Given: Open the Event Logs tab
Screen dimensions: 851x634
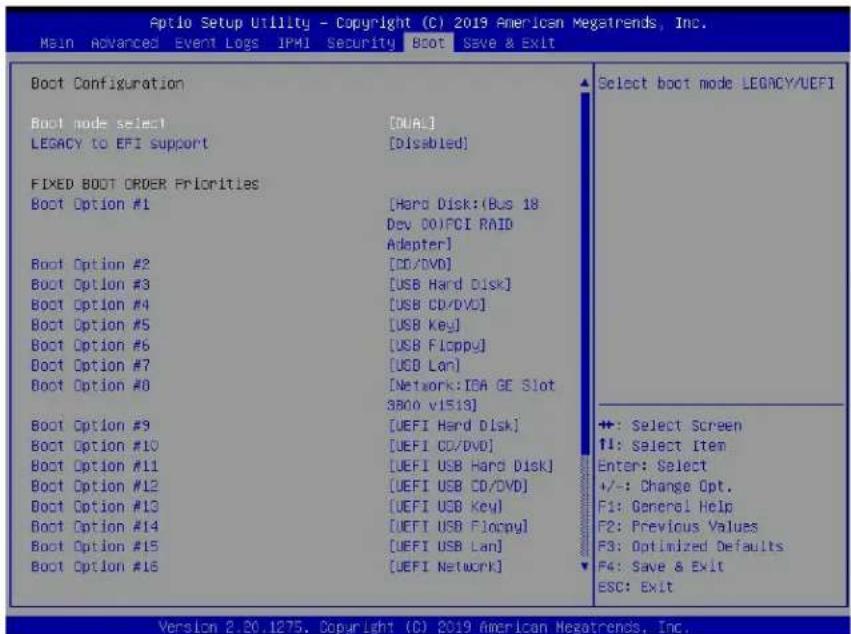Looking at the screenshot, I should (216, 43).
